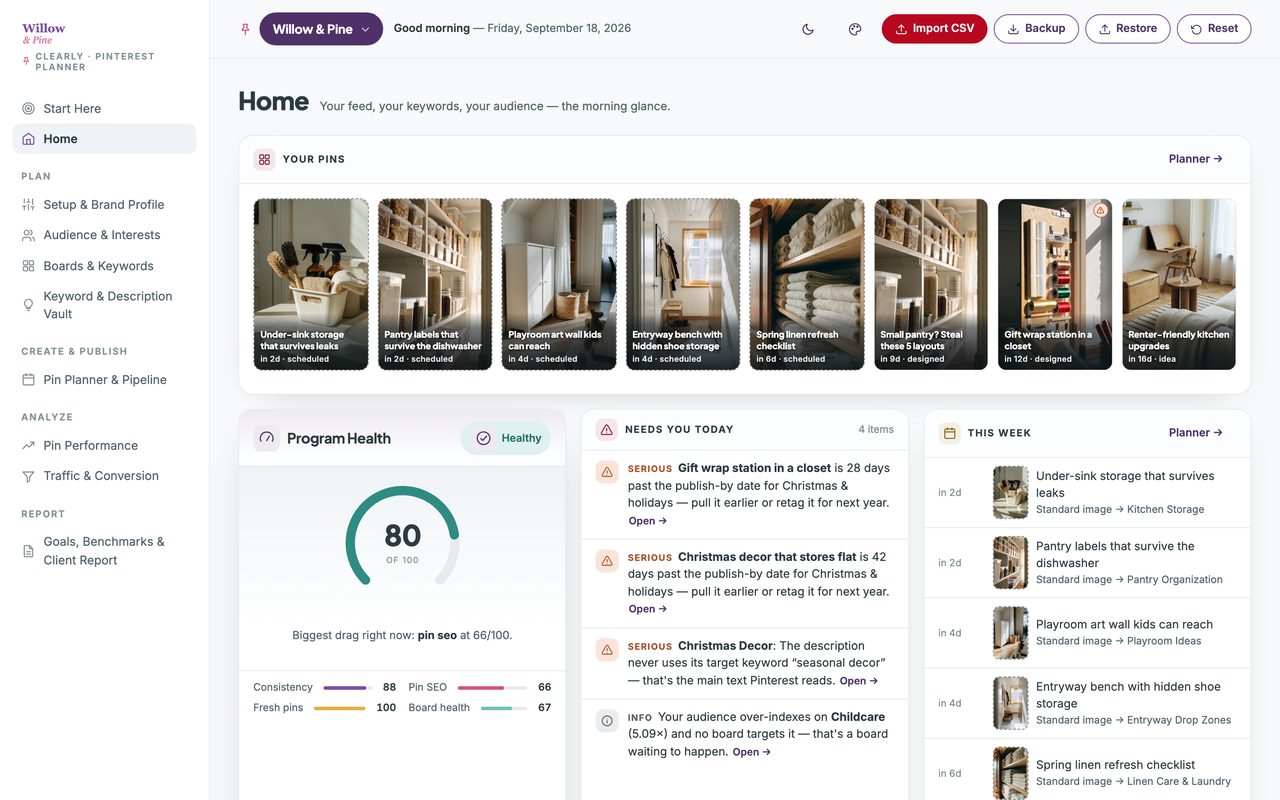This screenshot has width=1280, height=800.
Task: Click the Traffic funnel icon
Action: point(28,476)
